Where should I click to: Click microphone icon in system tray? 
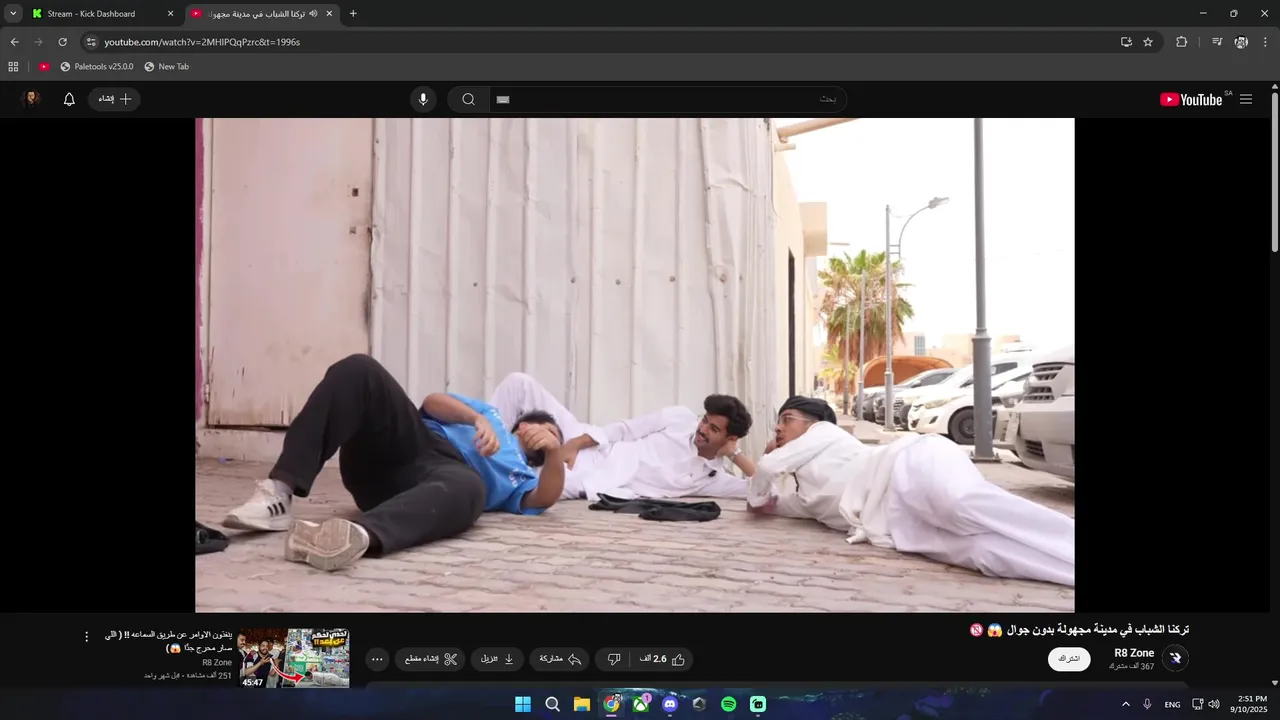pyautogui.click(x=1147, y=704)
